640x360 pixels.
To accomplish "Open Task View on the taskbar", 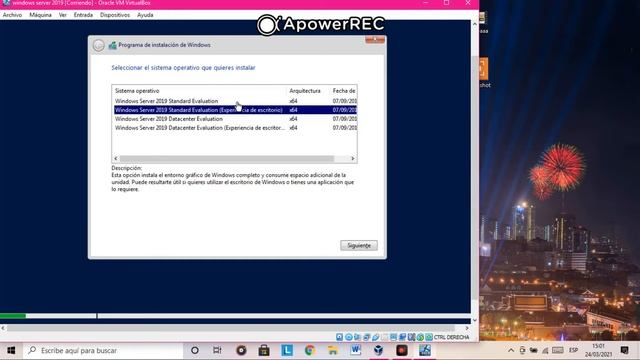I will tap(217, 350).
